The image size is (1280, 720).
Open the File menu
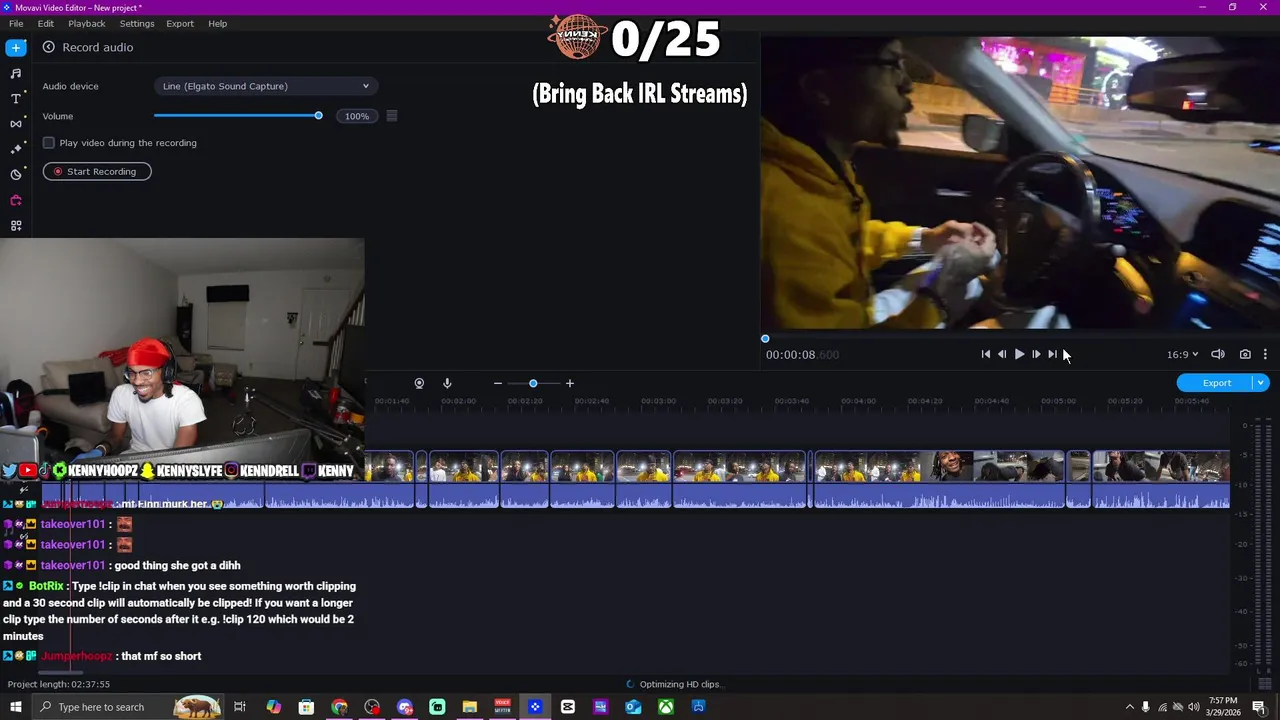[x=16, y=23]
